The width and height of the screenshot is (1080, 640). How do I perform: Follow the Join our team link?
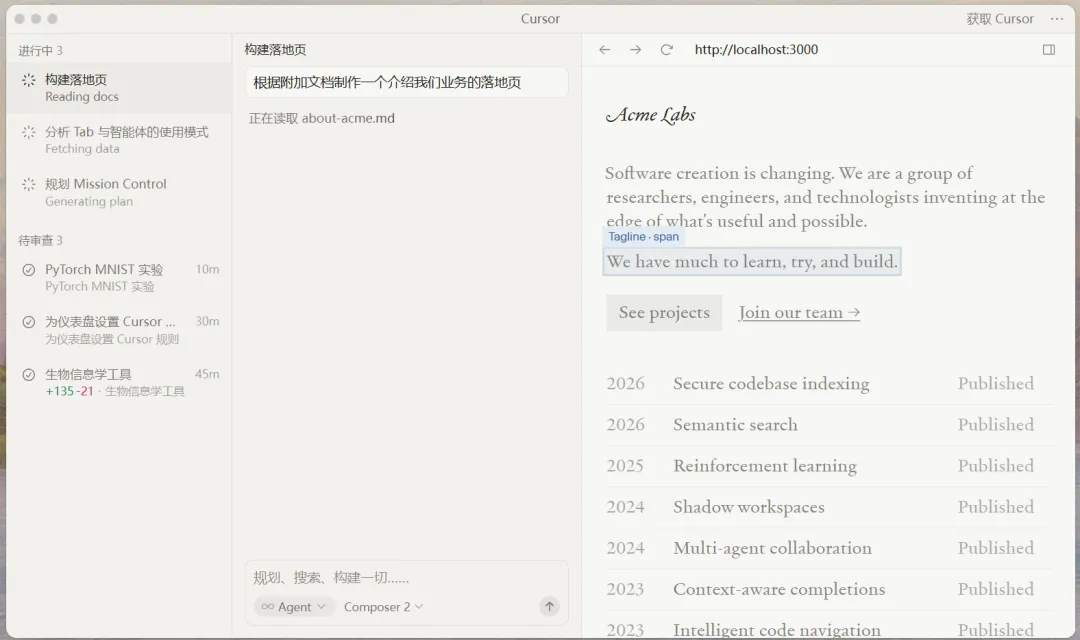click(799, 312)
